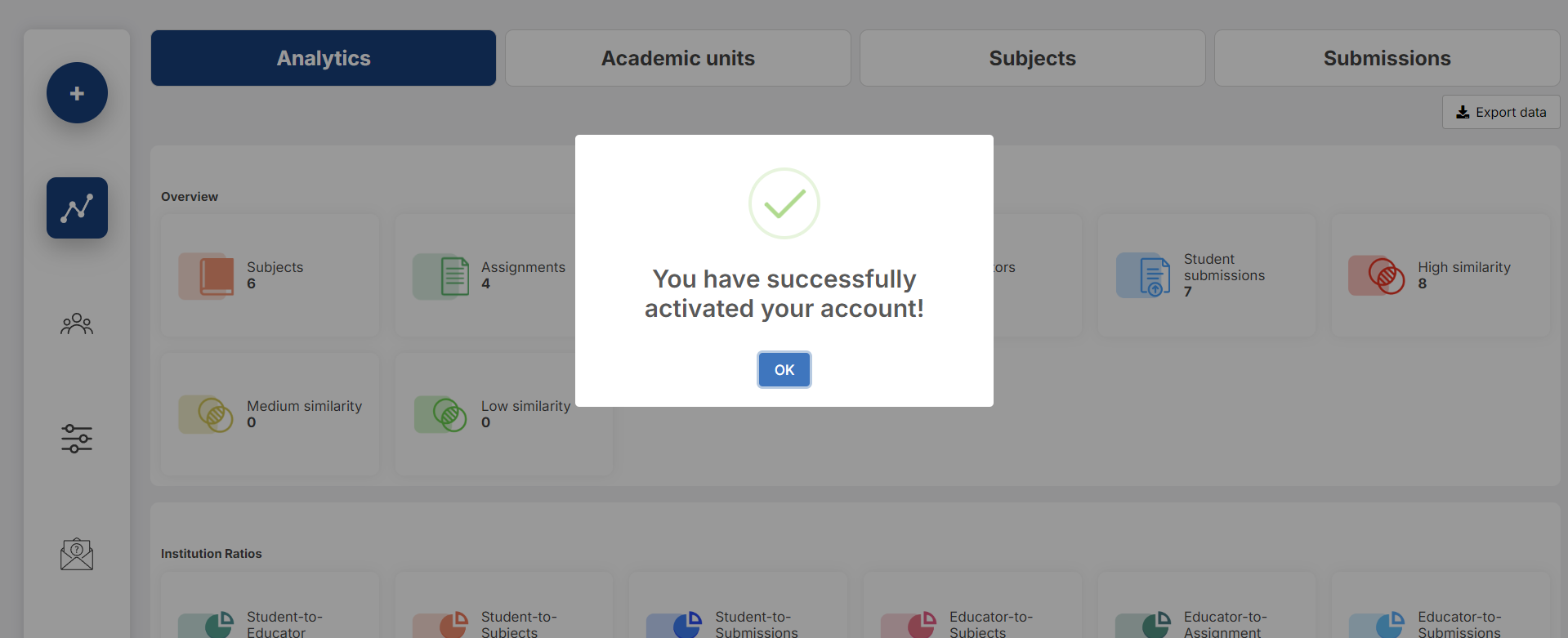
Task: Click the Medium similarity yellow icon
Action: click(206, 414)
